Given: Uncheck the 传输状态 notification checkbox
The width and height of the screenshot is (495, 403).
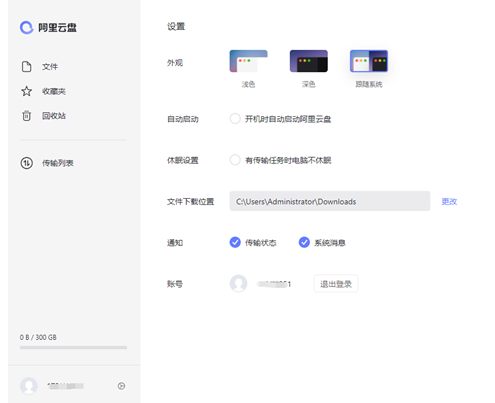Looking at the screenshot, I should click(x=235, y=242).
